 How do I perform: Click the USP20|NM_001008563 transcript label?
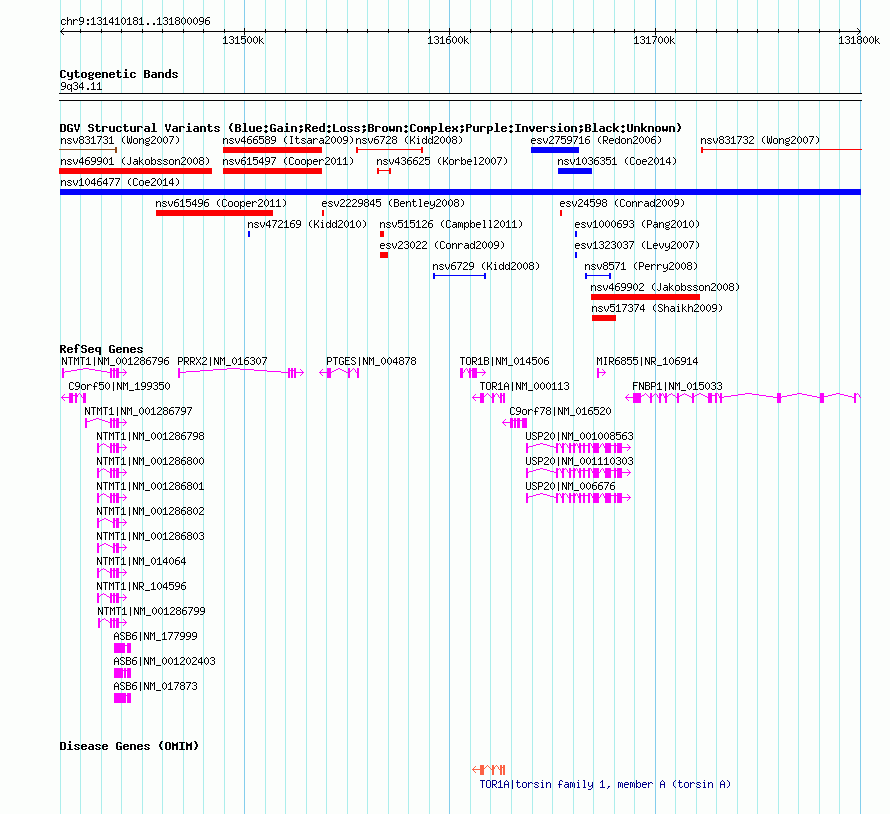tap(579, 436)
